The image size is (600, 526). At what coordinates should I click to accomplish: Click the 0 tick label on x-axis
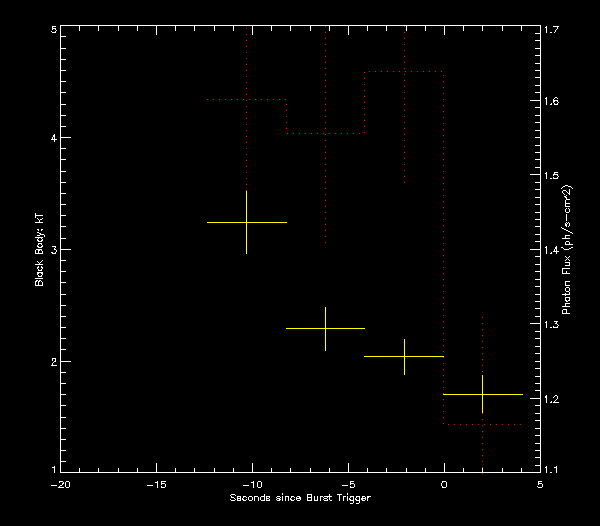point(444,483)
